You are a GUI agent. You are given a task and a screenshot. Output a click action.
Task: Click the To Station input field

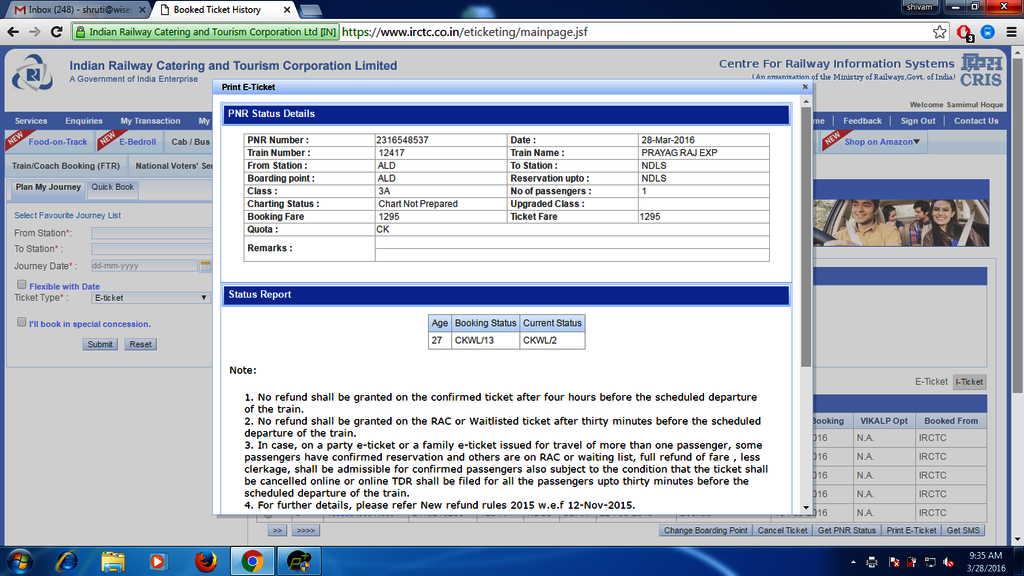tap(152, 249)
